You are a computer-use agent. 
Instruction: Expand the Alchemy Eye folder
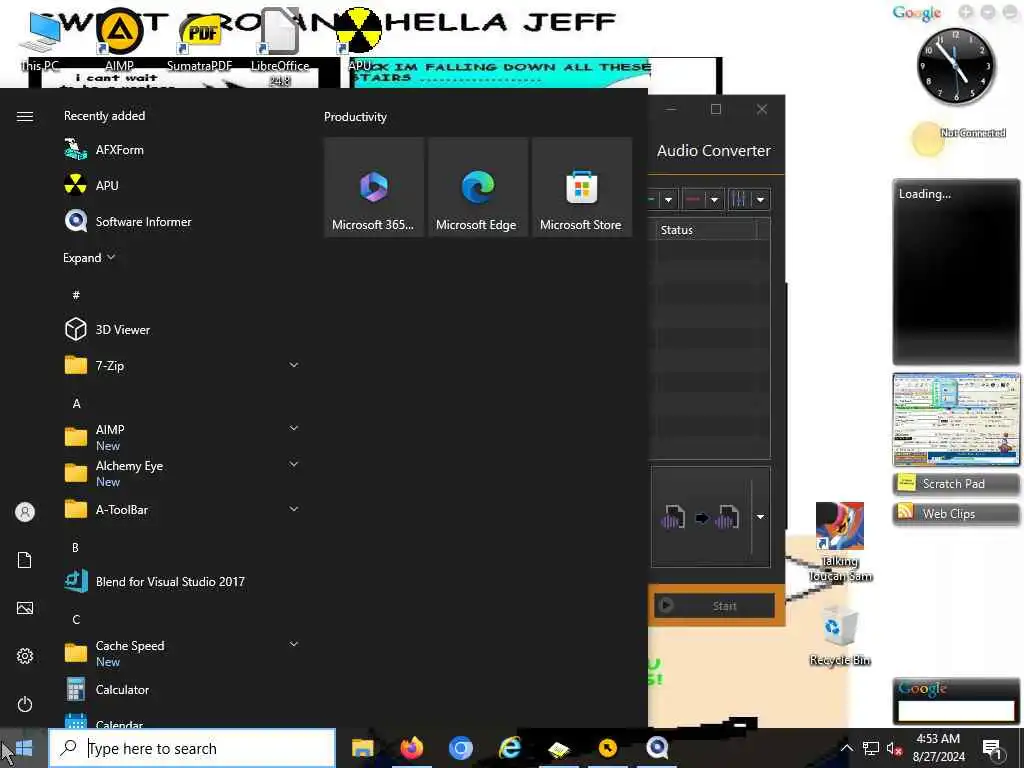(x=180, y=473)
